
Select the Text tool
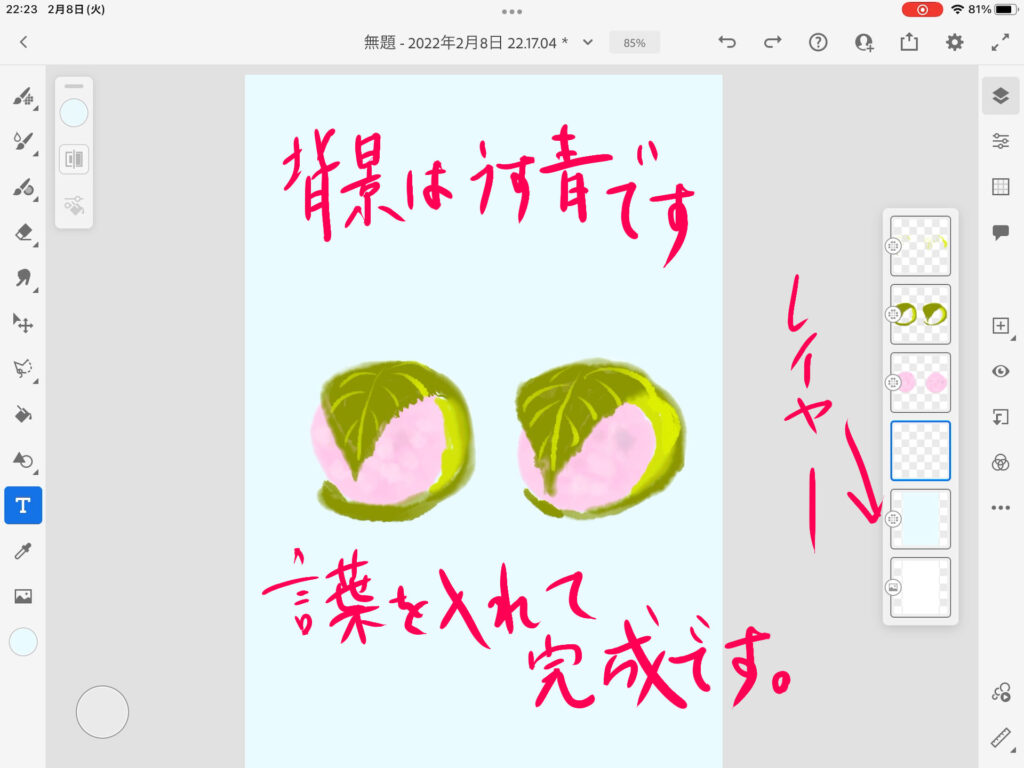23,505
